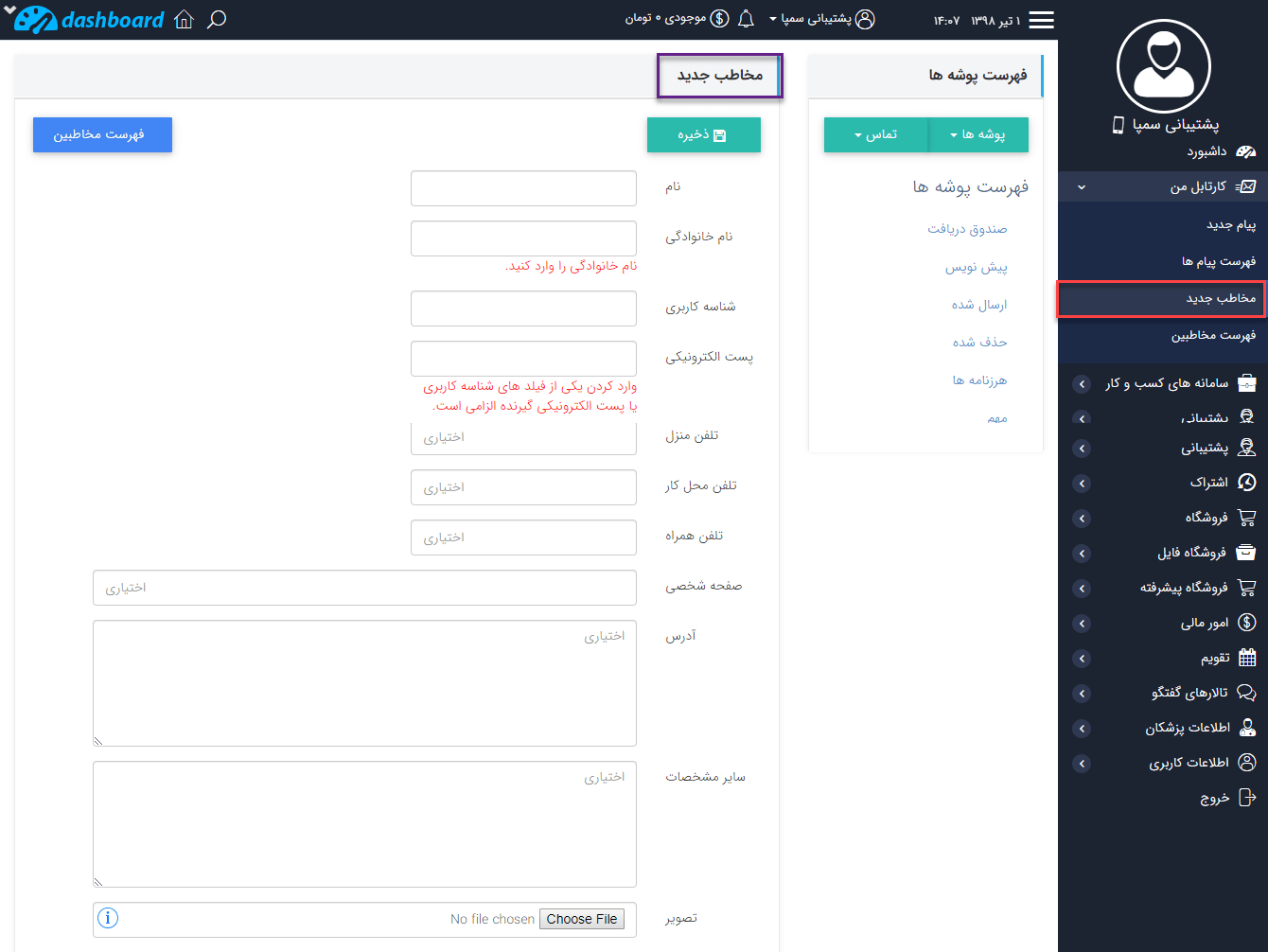Open the hamburger menu at the top
The height and width of the screenshot is (952, 1268).
coord(1041,19)
